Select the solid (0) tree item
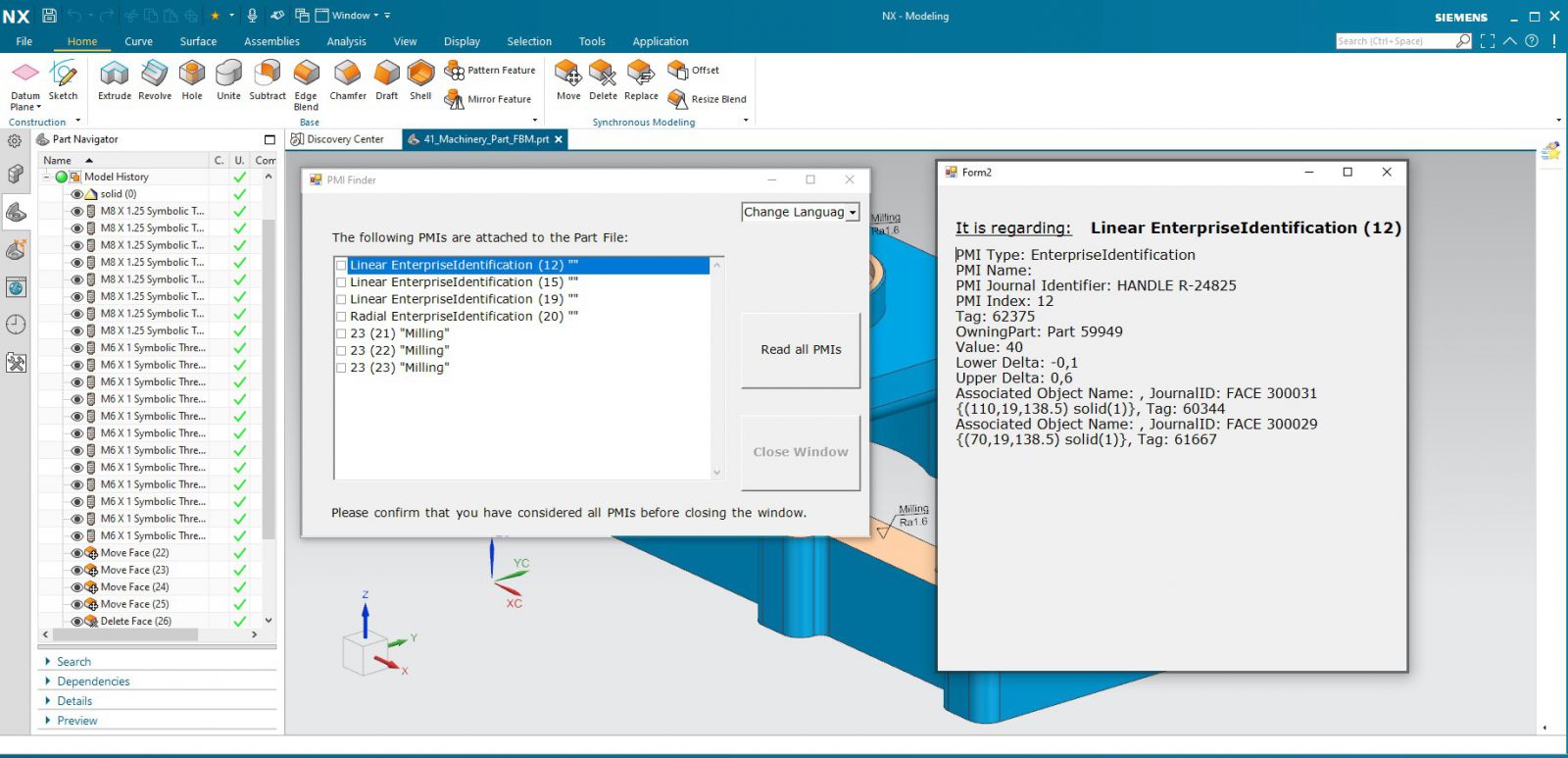Viewport: 1568px width, 758px height. coord(119,194)
